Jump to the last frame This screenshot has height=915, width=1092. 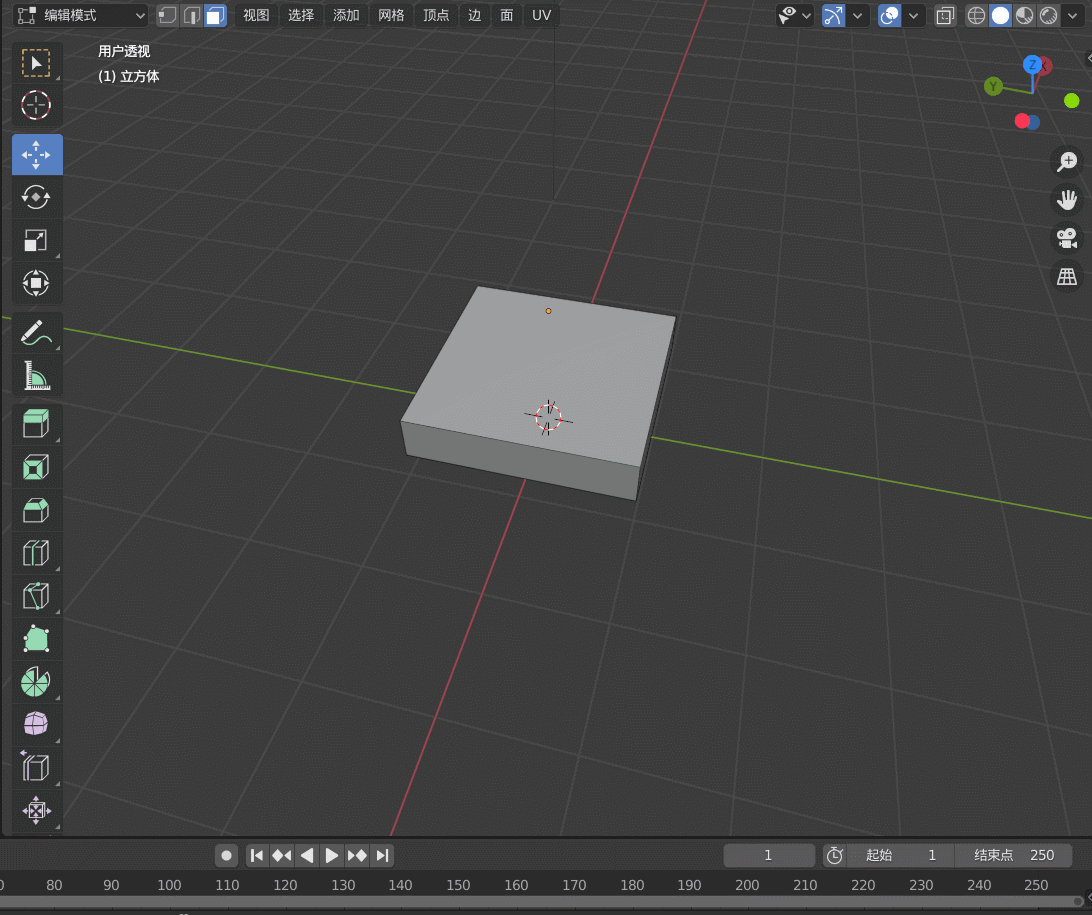click(382, 855)
